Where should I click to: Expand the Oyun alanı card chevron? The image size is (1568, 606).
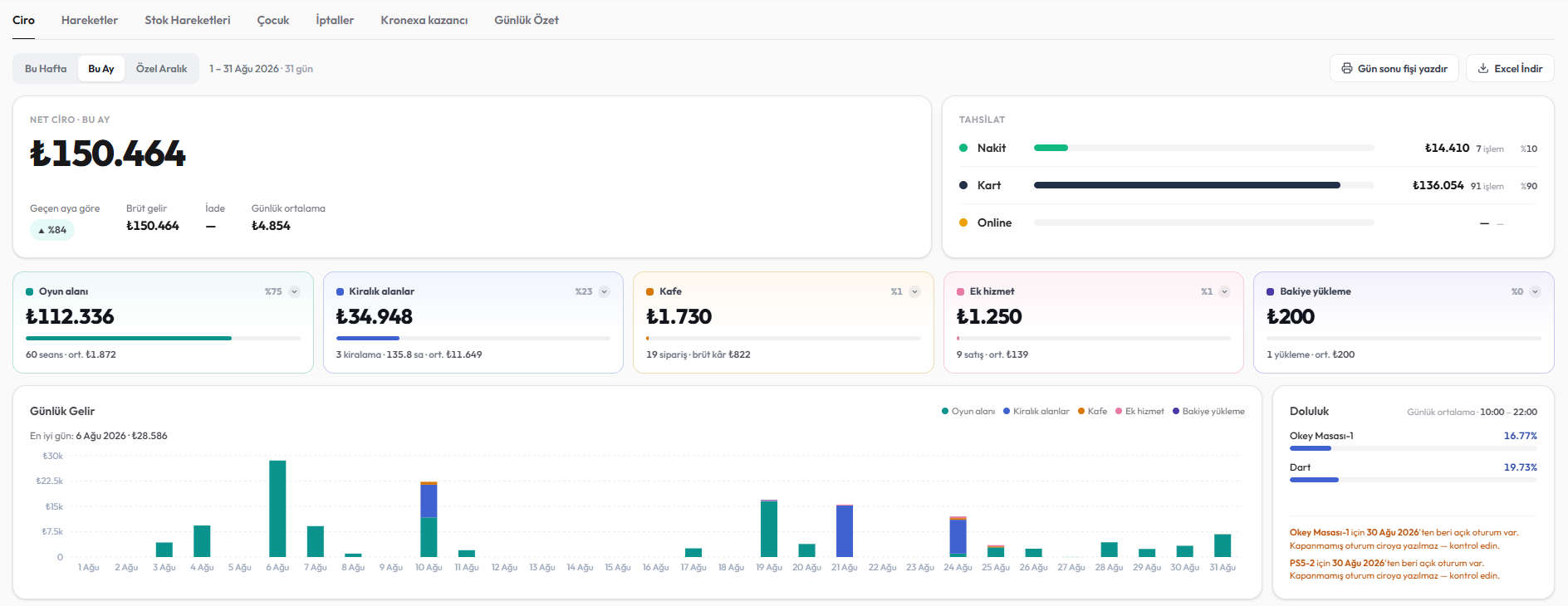pos(294,291)
